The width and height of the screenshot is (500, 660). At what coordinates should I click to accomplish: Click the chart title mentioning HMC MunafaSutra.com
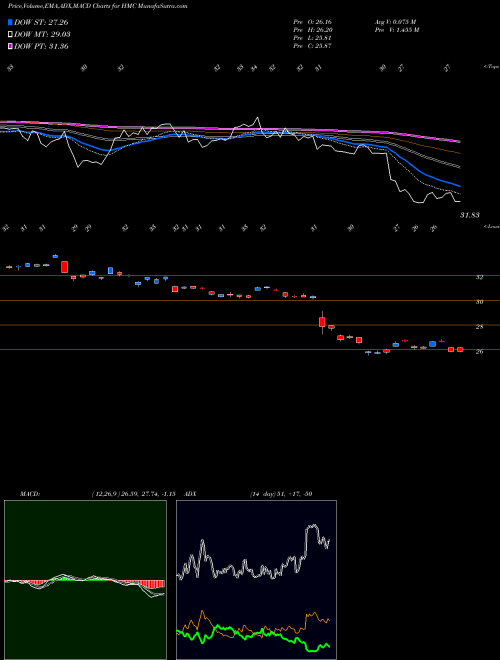(98, 6)
